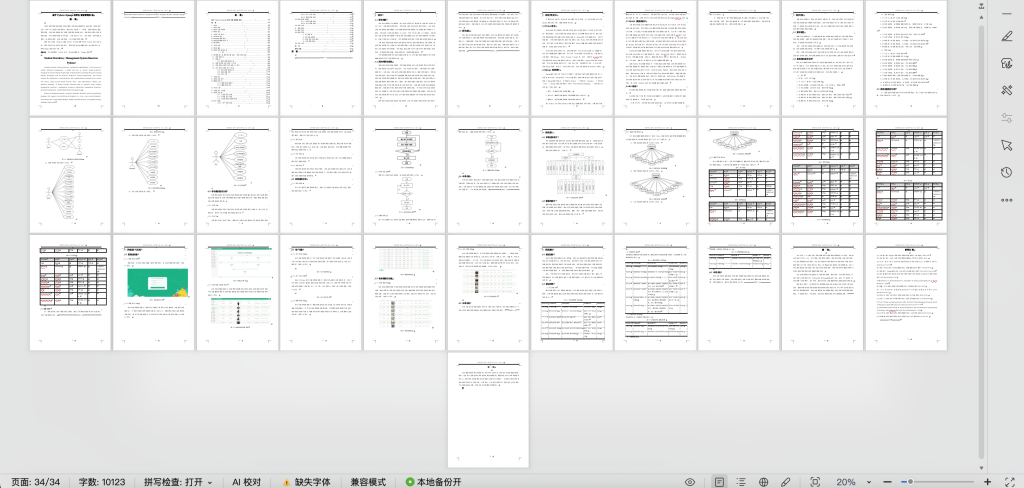Open the signature/handwriting sidebar tool

(x=1006, y=63)
